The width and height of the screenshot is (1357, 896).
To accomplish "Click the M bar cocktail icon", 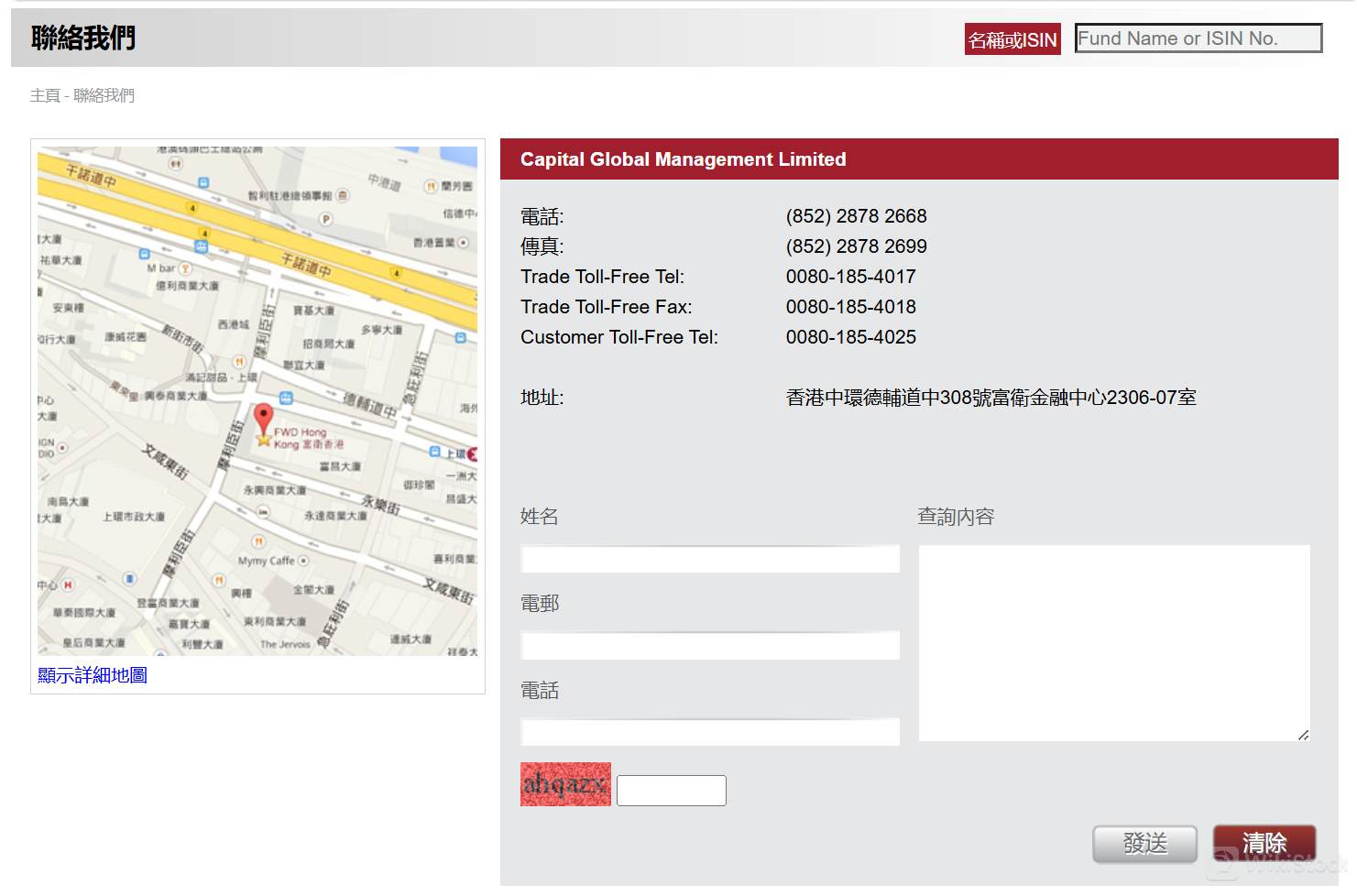I will (x=185, y=268).
